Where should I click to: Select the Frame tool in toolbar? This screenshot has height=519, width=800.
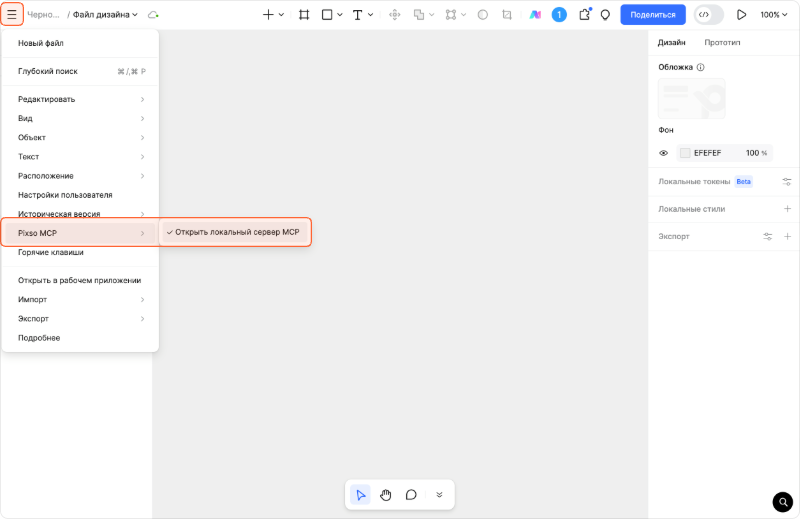(303, 15)
